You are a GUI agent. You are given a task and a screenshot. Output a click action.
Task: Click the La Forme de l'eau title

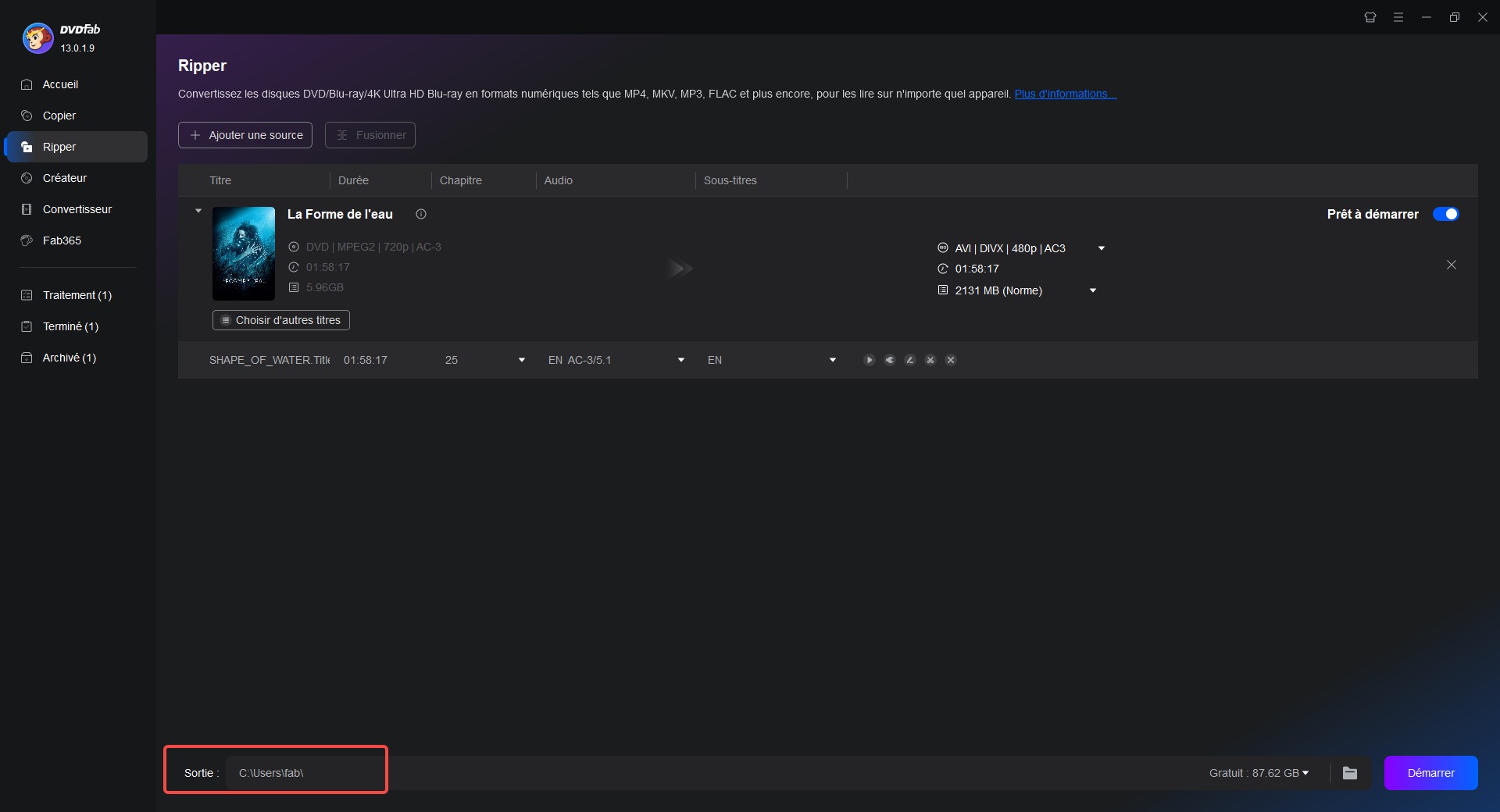340,214
